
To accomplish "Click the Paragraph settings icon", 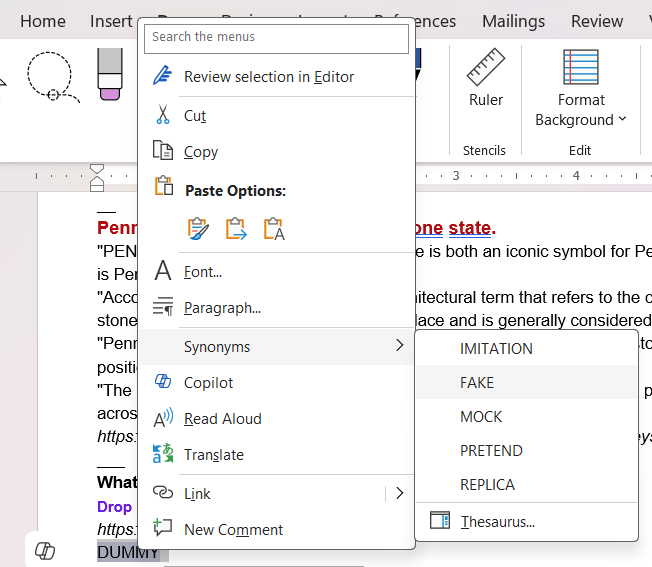I will (163, 306).
